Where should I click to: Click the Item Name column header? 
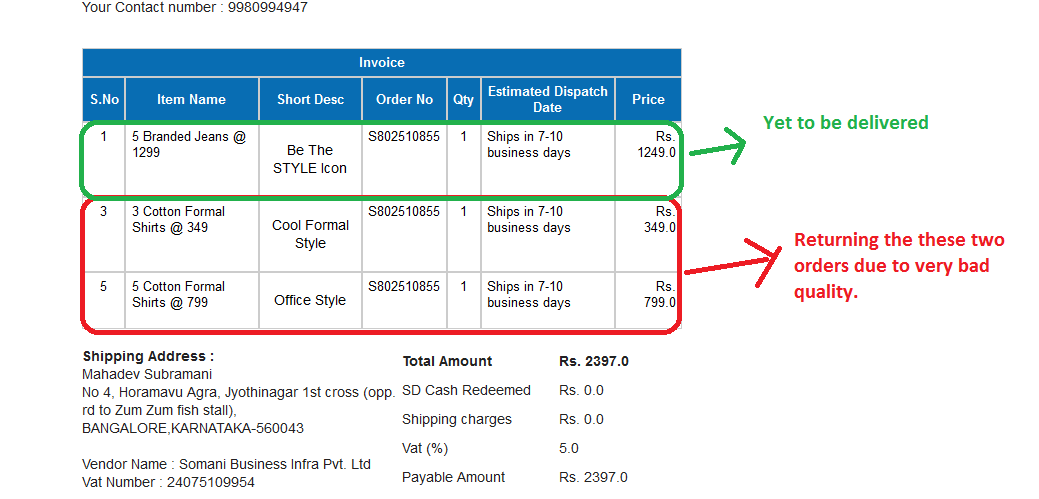click(191, 99)
